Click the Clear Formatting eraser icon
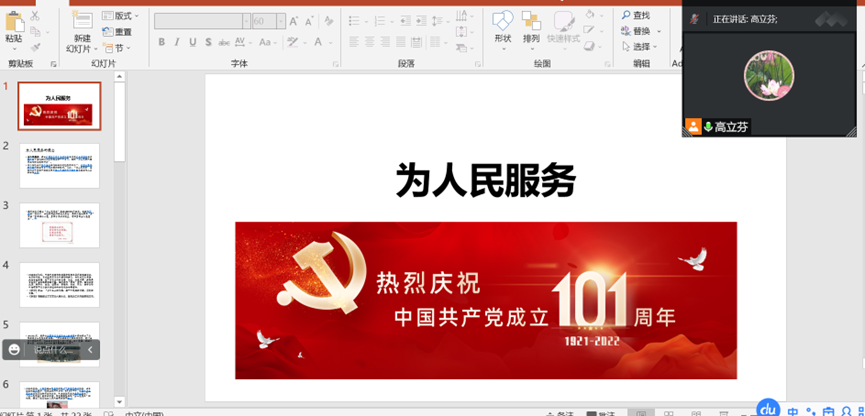This screenshot has height=416, width=865. (x=329, y=21)
